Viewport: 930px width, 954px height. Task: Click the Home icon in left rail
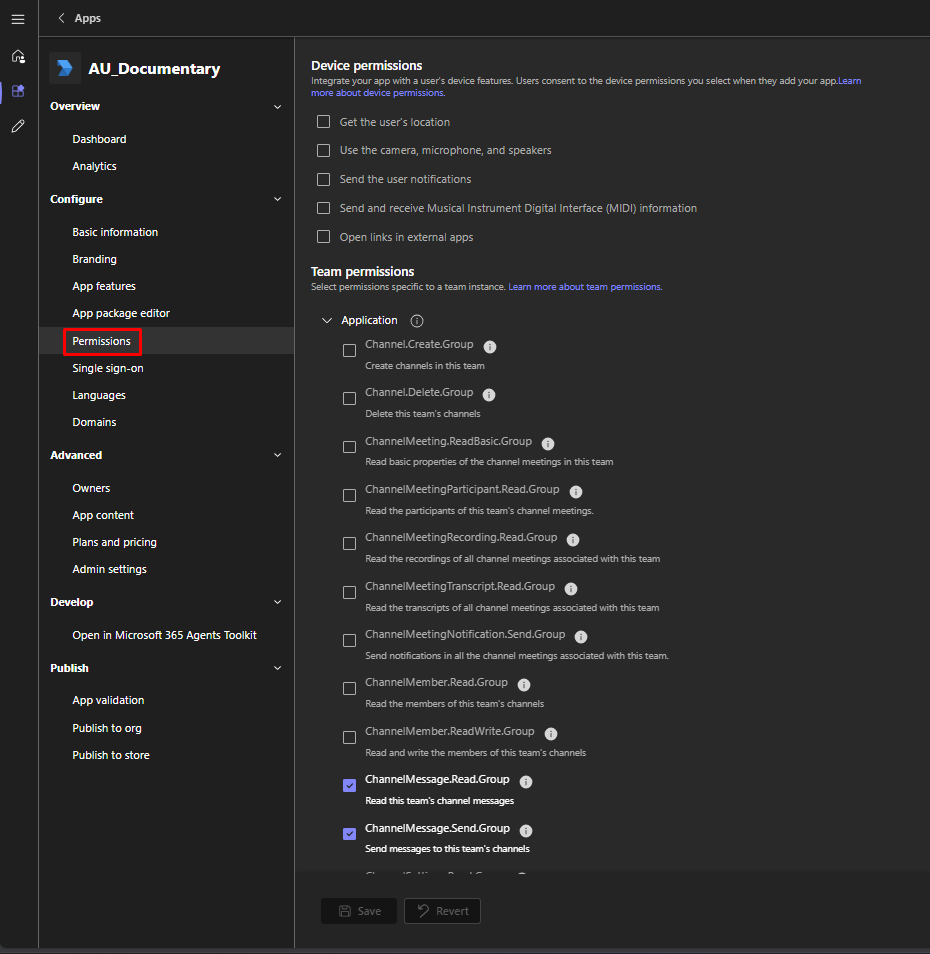(x=18, y=56)
